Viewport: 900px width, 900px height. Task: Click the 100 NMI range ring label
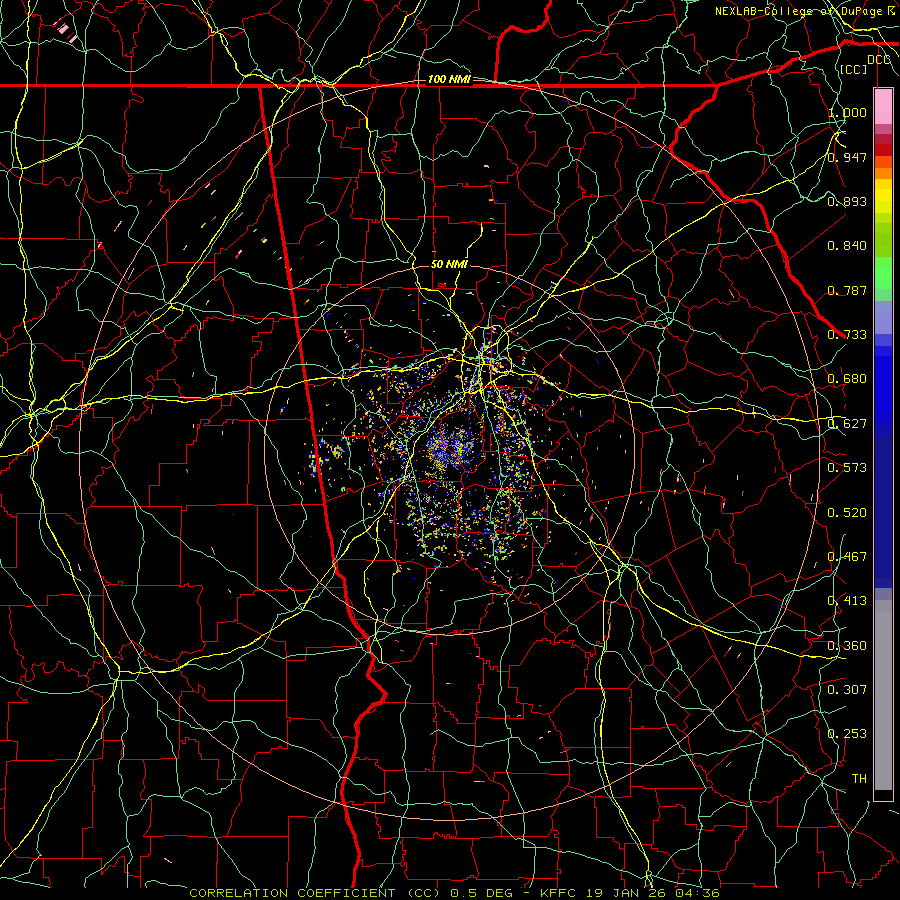point(449,79)
